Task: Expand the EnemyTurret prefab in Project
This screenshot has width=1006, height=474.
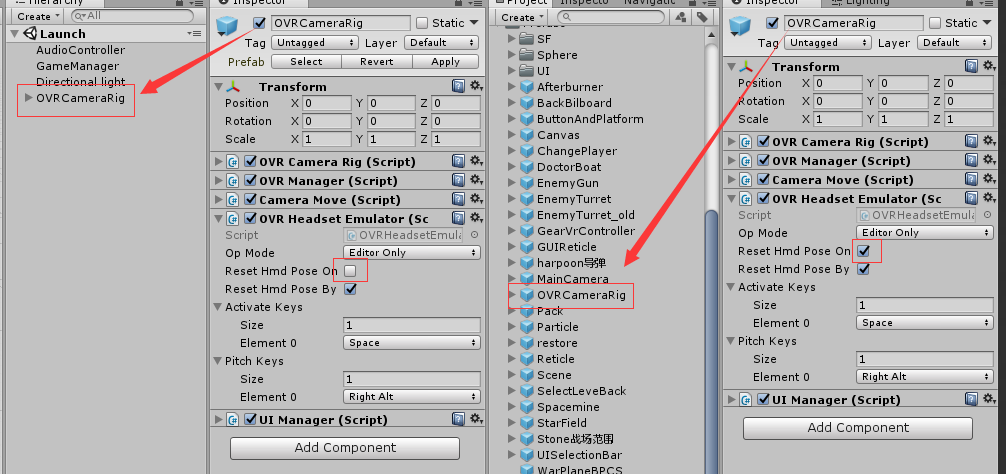Action: coord(512,199)
